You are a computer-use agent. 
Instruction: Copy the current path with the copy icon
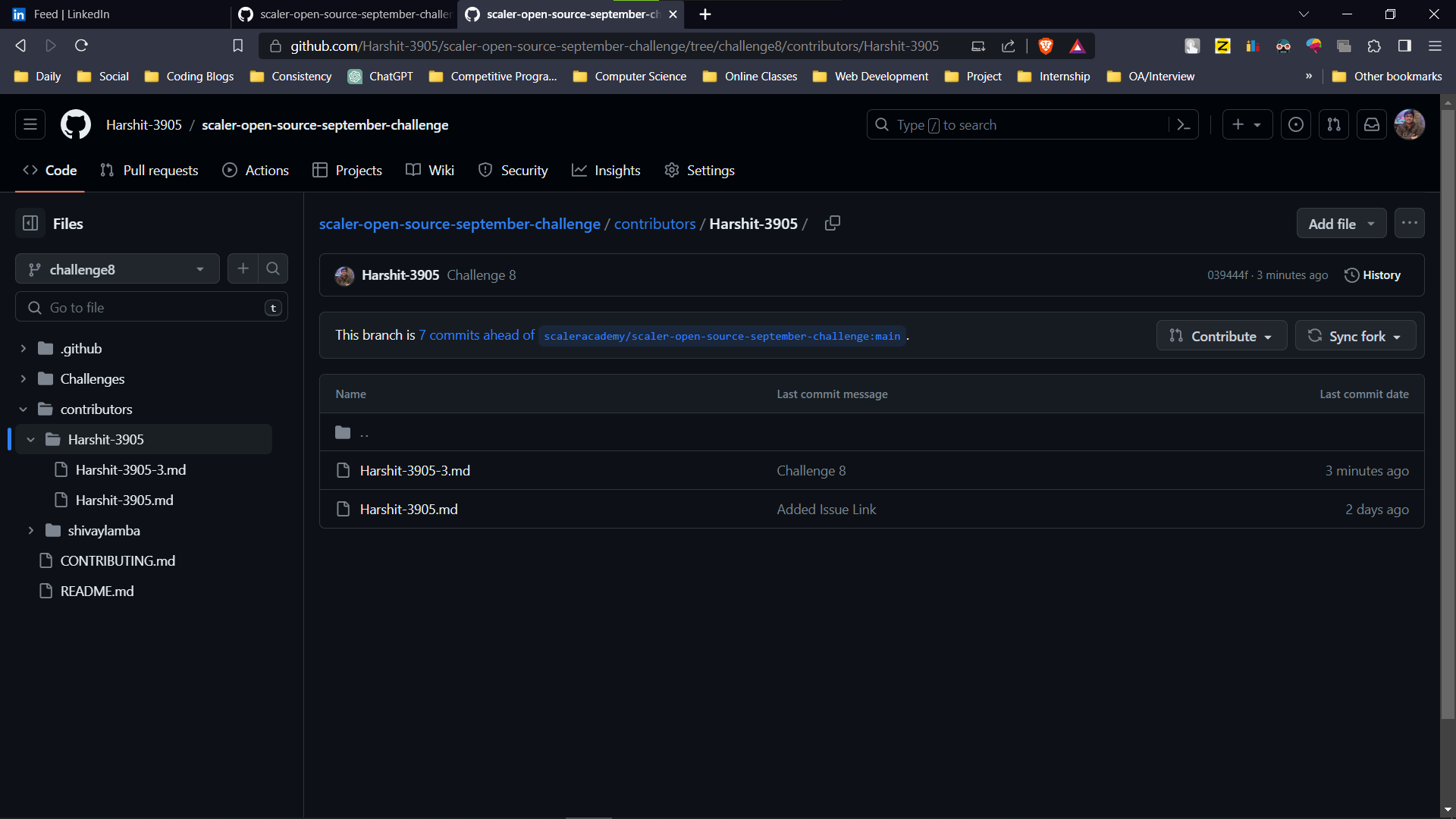click(832, 223)
